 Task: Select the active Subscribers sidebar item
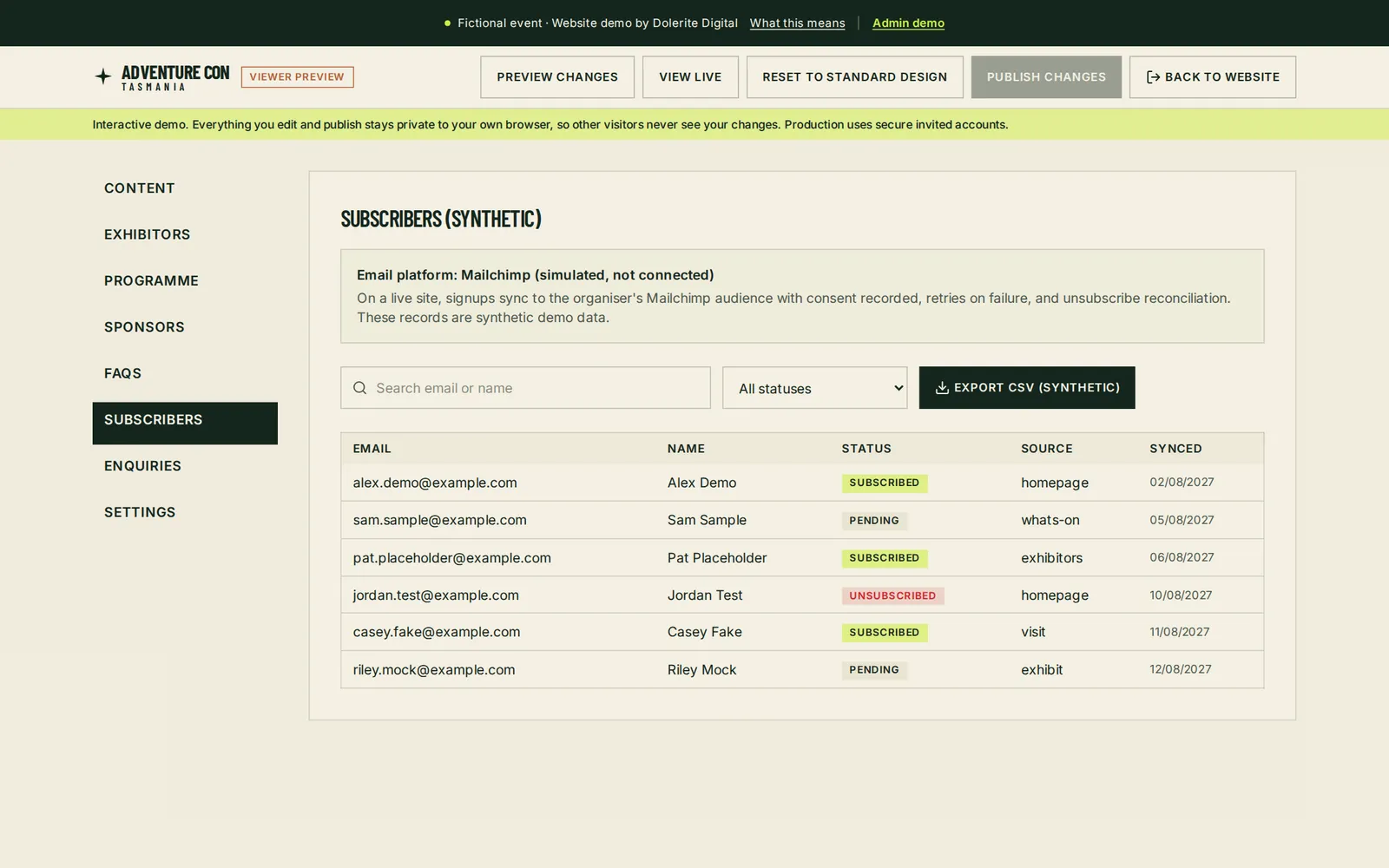(x=185, y=423)
